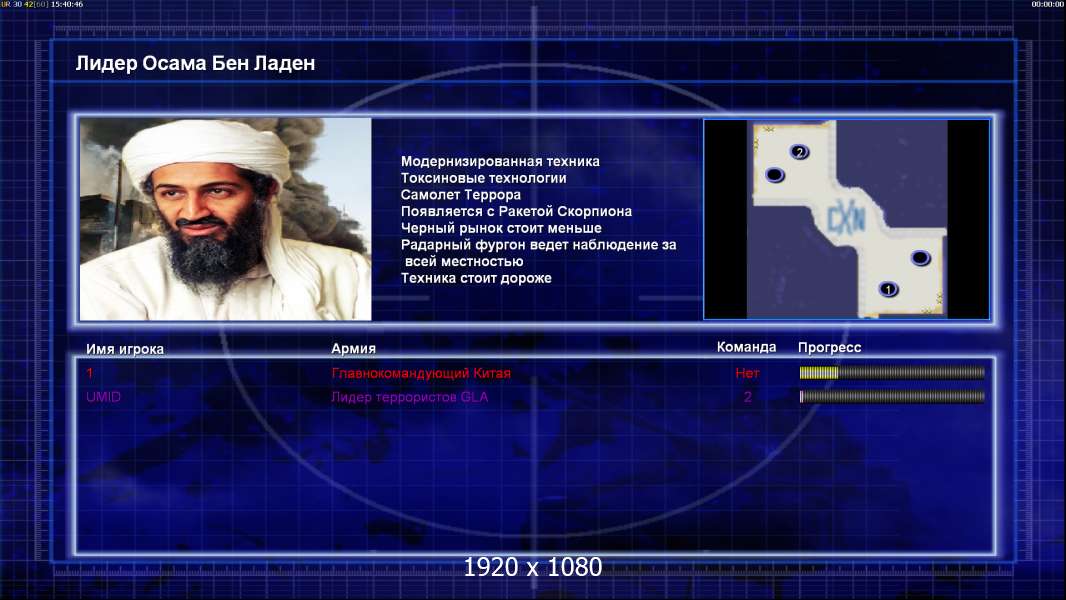Click the text 'Токсиновые технологии'
This screenshot has height=600, width=1066.
(x=483, y=178)
